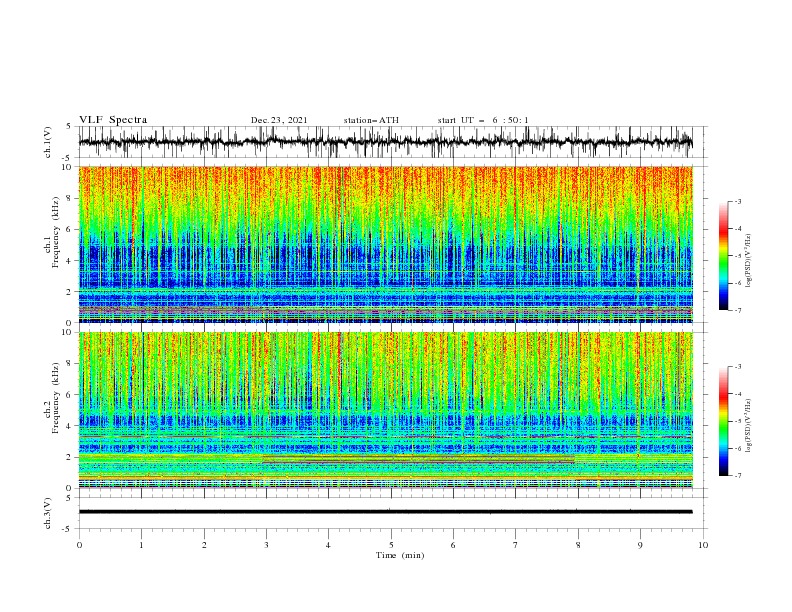Click the ch.2 colorbar "log(PSD)(V²/Hz)" label

click(748, 426)
